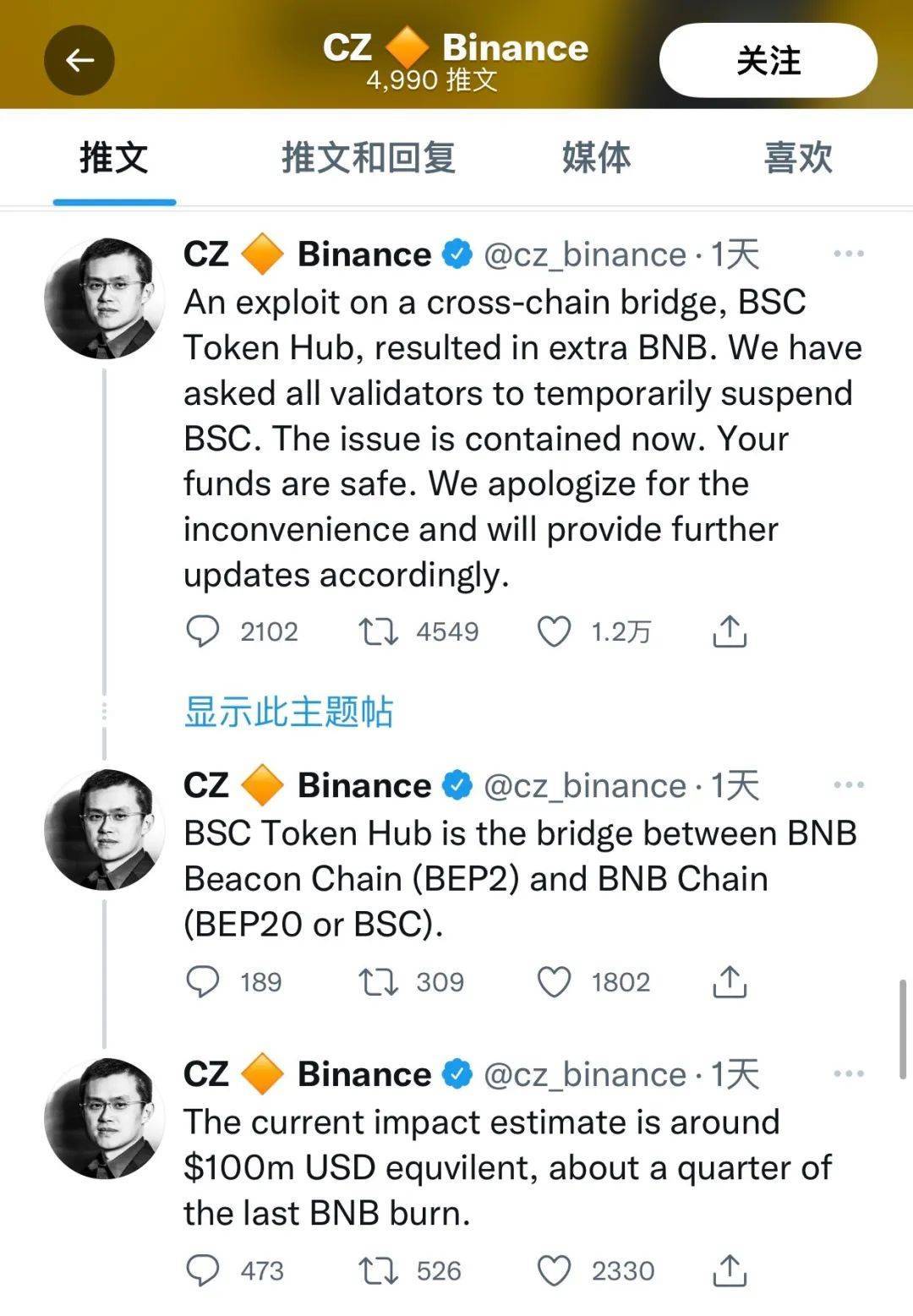This screenshot has width=913, height=1316.
Task: Like the BSC Token Hub bridge tweet
Action: [x=555, y=982]
